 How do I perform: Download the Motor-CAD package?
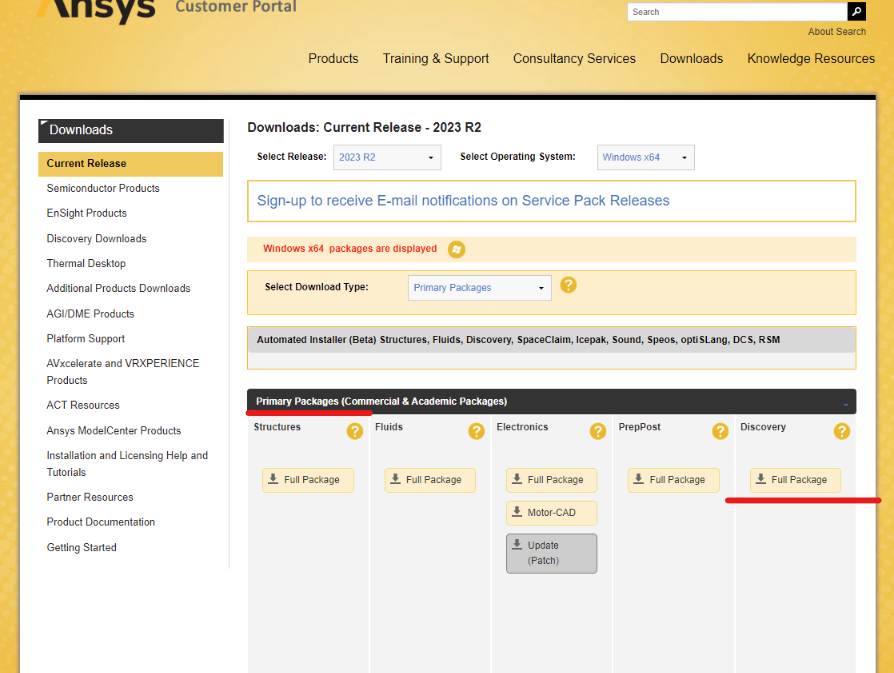552,513
